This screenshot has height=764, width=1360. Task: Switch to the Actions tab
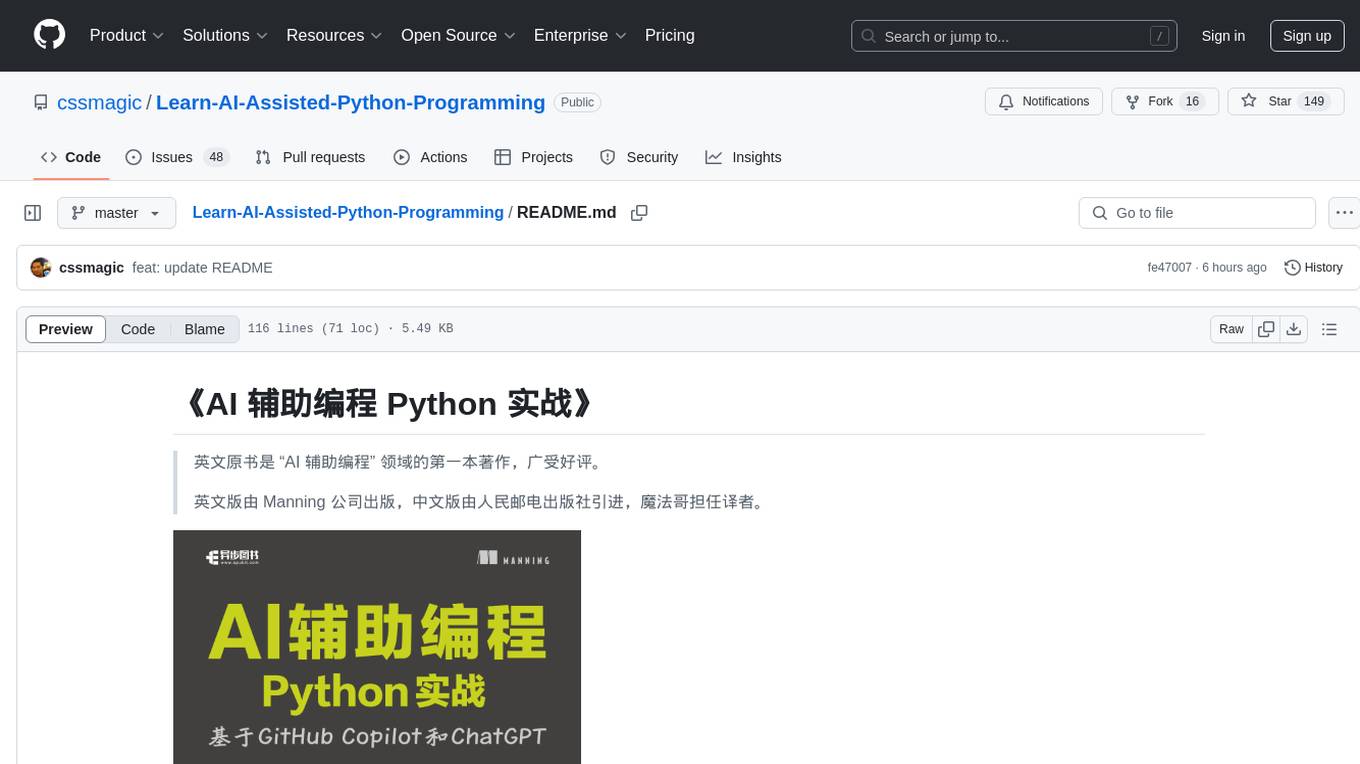430,157
